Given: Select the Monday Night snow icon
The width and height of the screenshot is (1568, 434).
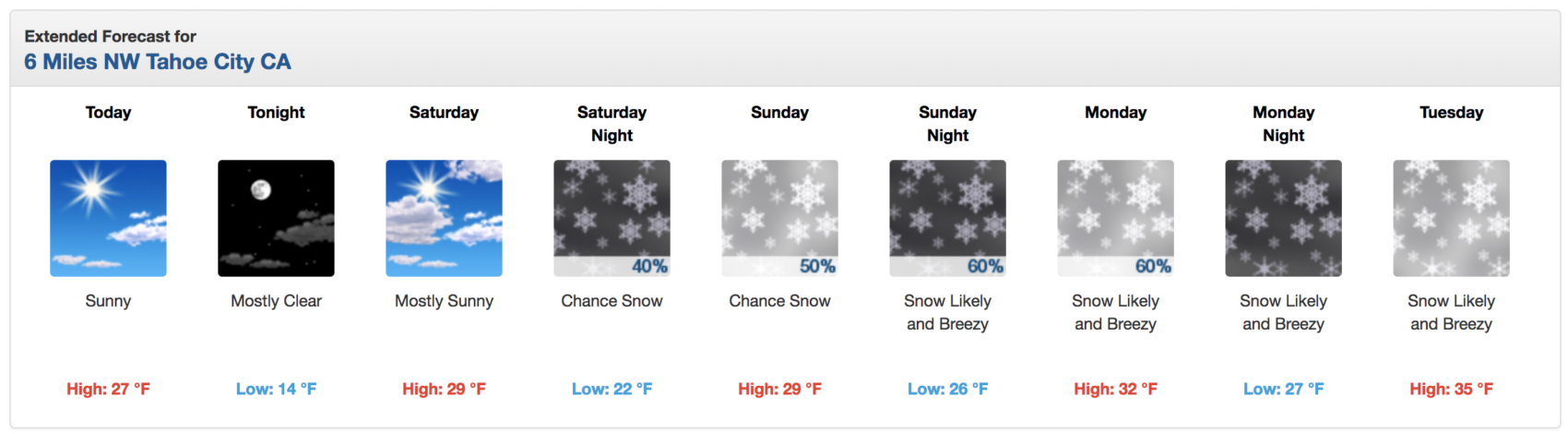Looking at the screenshot, I should (1283, 218).
